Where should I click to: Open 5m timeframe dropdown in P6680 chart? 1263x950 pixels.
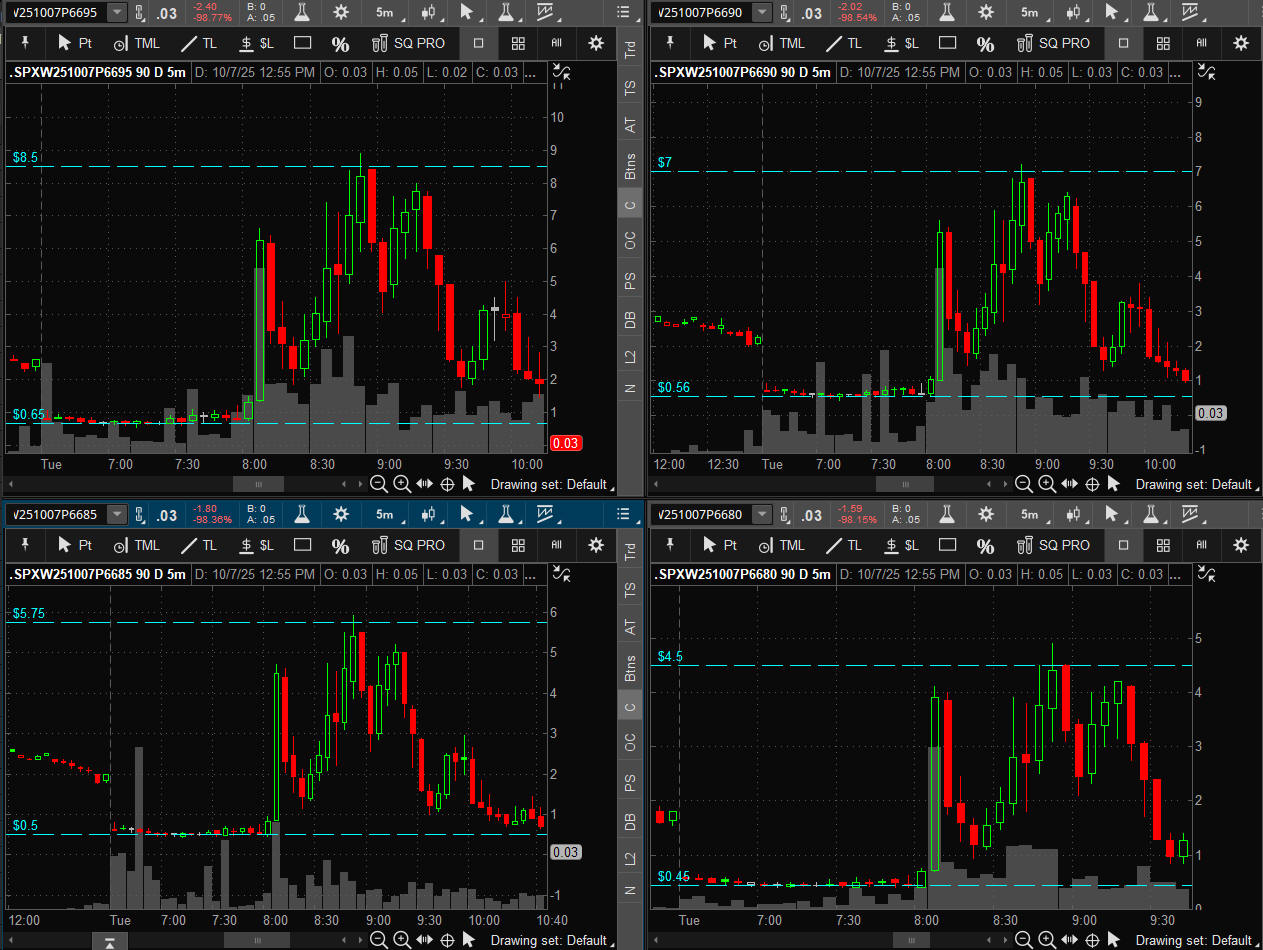pos(1030,514)
